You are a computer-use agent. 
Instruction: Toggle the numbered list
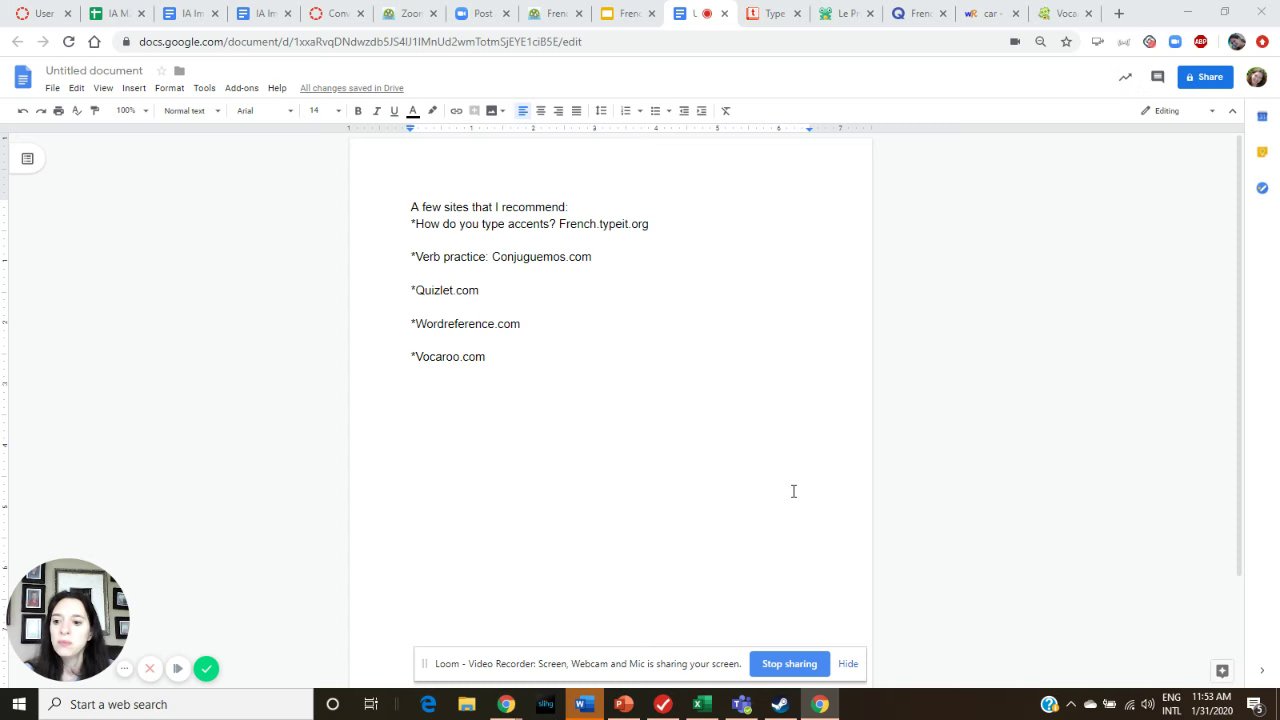[x=625, y=111]
